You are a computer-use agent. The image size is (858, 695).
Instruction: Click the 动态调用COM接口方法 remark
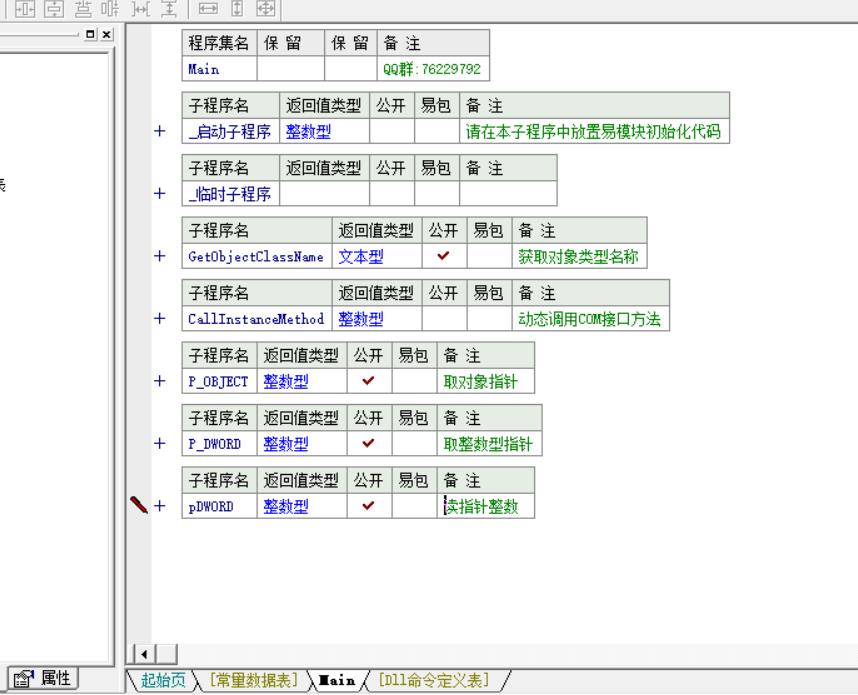click(x=590, y=318)
